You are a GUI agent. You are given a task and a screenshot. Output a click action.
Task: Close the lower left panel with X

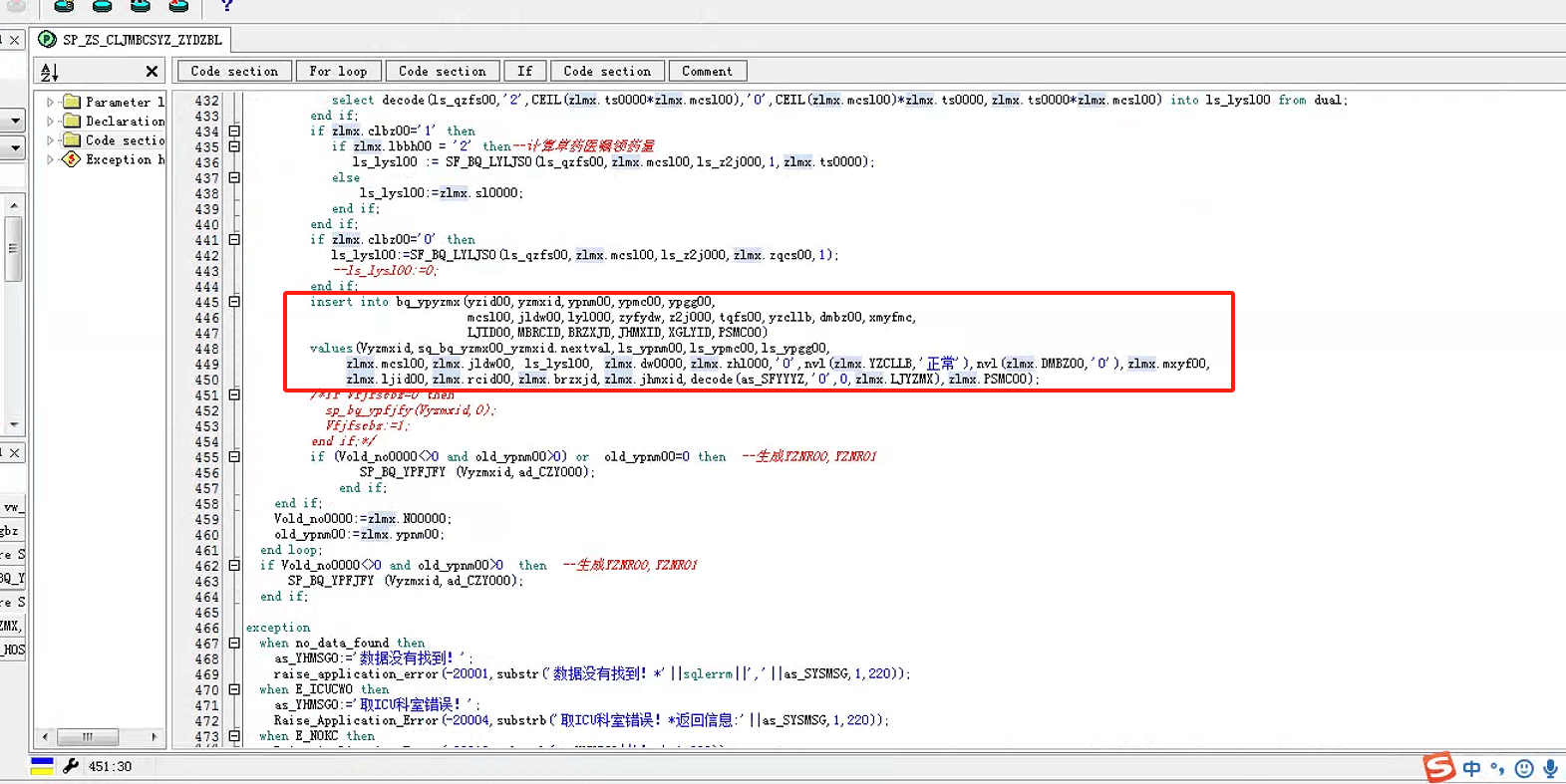[14, 453]
